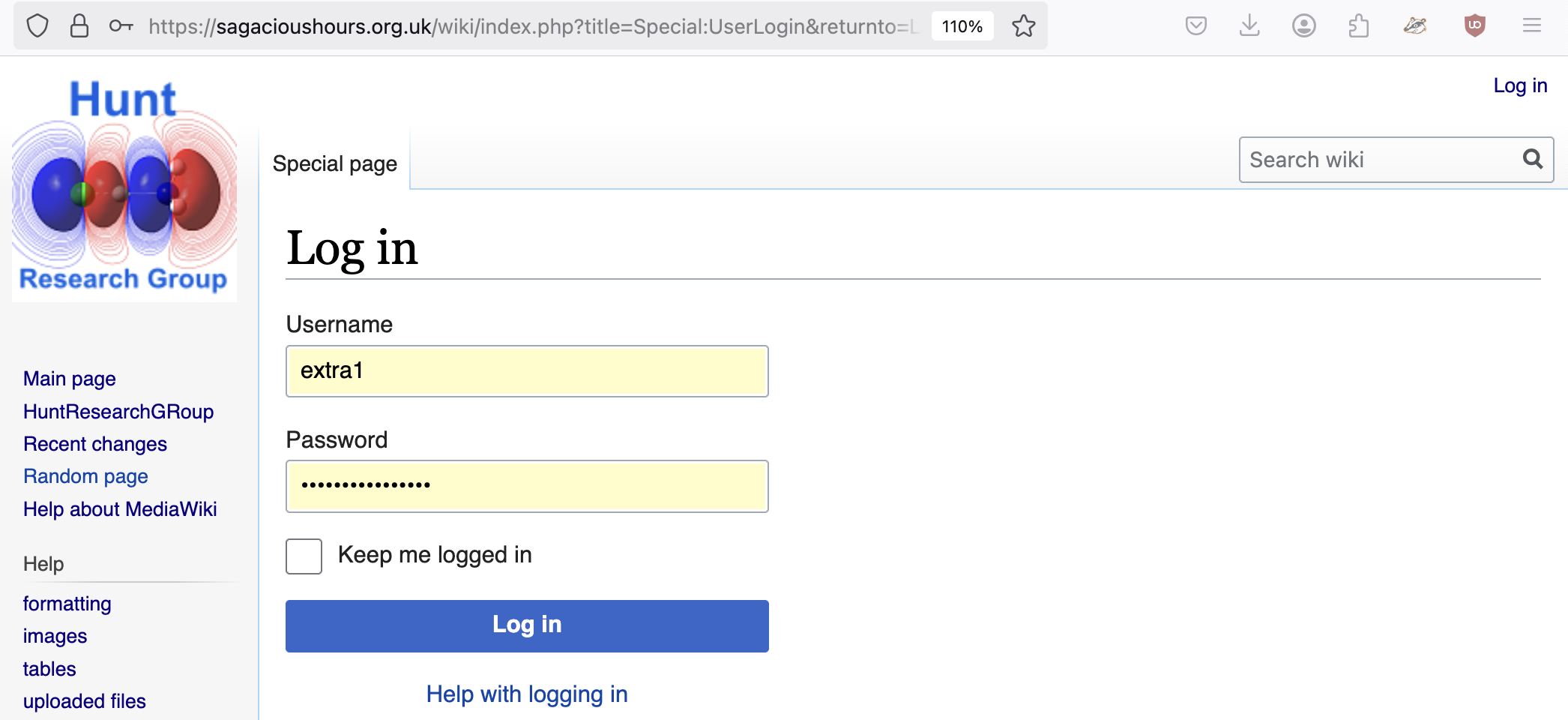Save page to Pocket
Image resolution: width=1568 pixels, height=720 pixels.
point(1195,25)
